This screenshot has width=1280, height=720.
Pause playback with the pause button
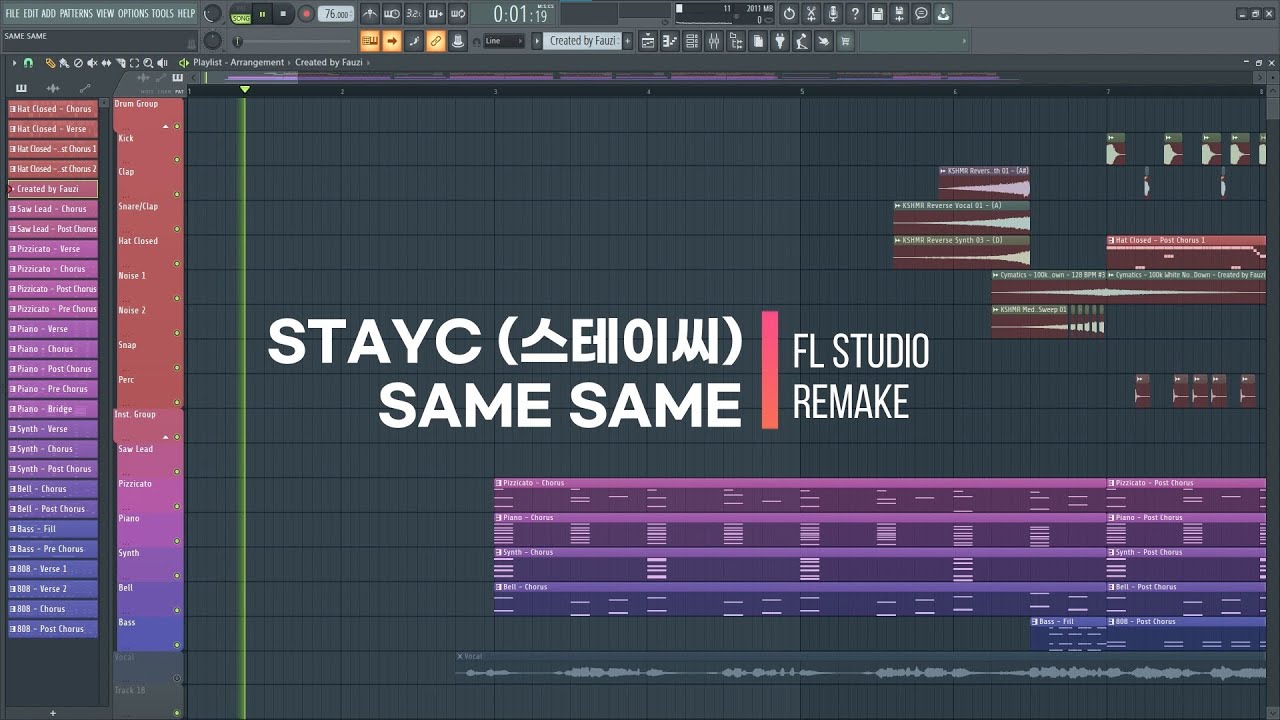262,14
